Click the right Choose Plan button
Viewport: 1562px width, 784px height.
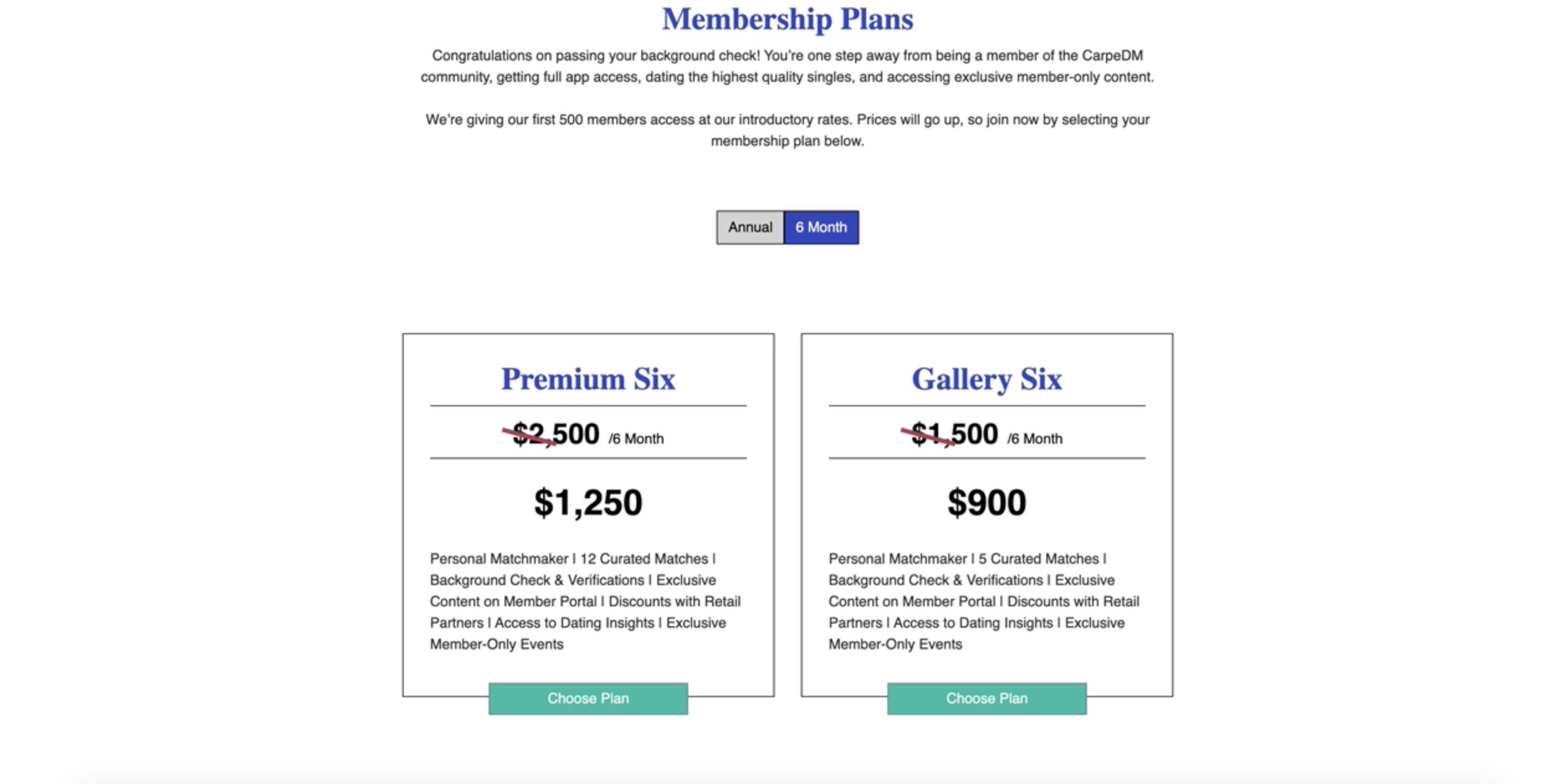coord(986,698)
